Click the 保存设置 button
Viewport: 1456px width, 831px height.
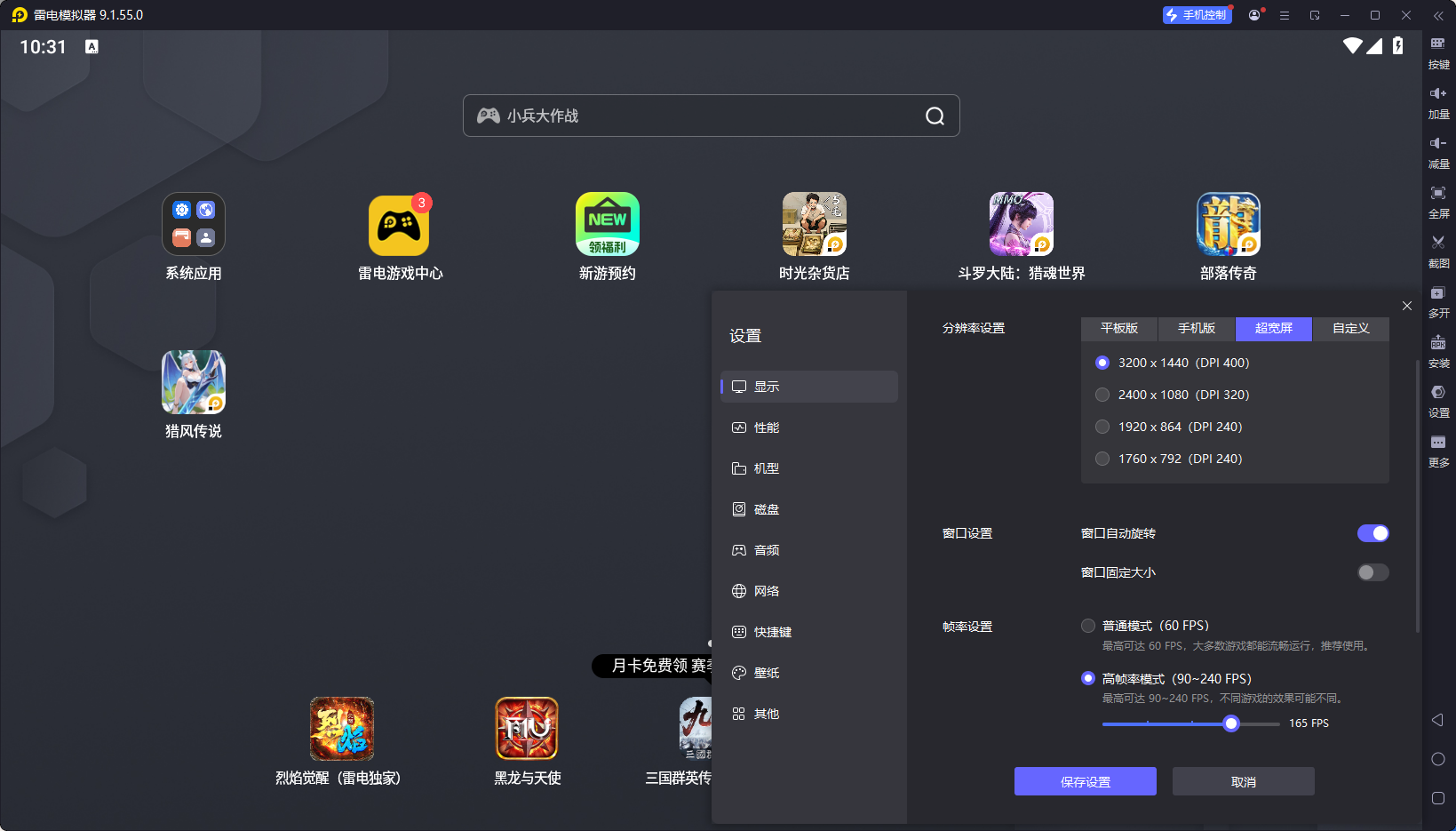tap(1085, 780)
